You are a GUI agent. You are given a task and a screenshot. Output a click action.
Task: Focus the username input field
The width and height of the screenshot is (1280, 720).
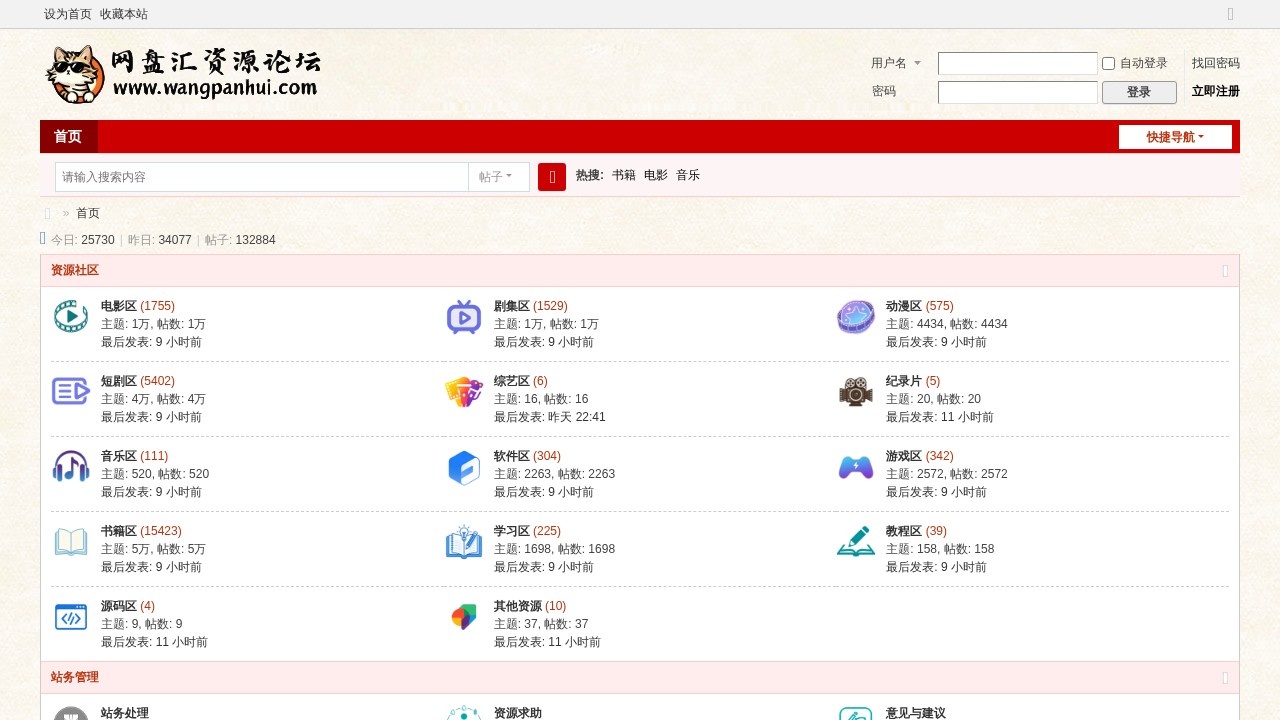tap(1018, 63)
